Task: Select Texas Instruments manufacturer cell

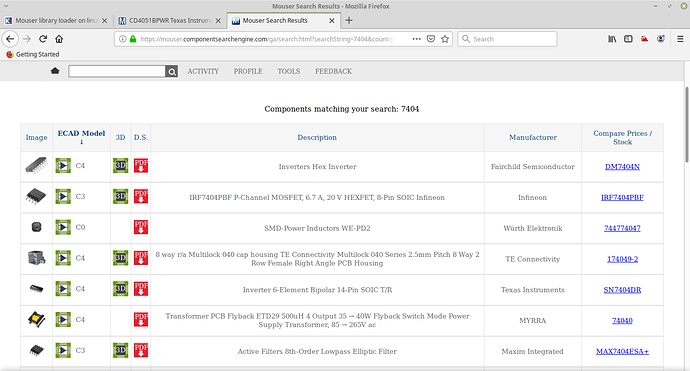Action: [x=533, y=290]
